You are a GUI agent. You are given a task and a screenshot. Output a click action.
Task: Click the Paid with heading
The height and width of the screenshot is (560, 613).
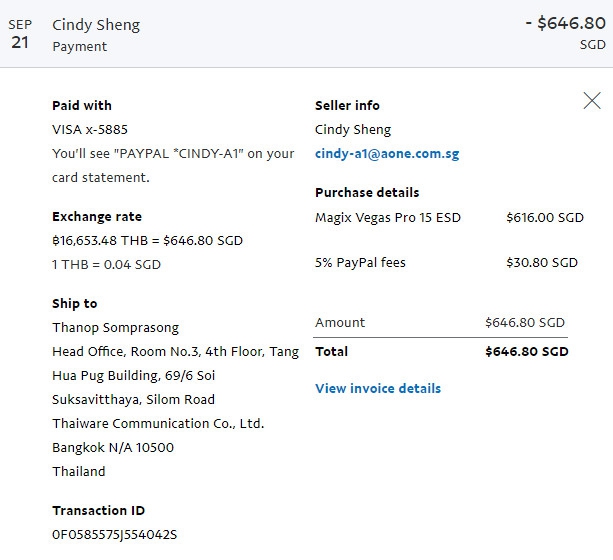click(x=82, y=105)
